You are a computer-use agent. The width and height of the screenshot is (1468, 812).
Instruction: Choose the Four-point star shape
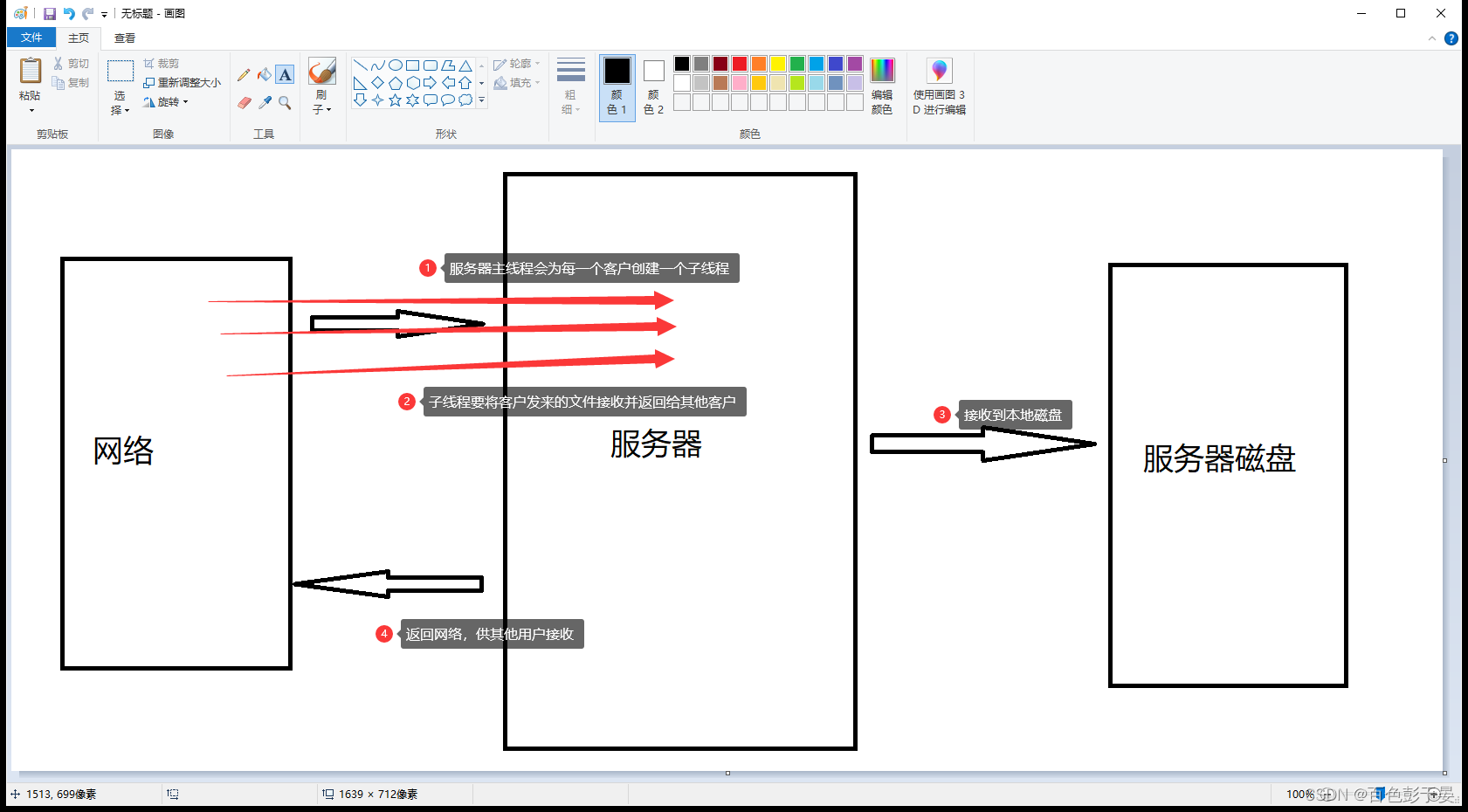coord(377,100)
